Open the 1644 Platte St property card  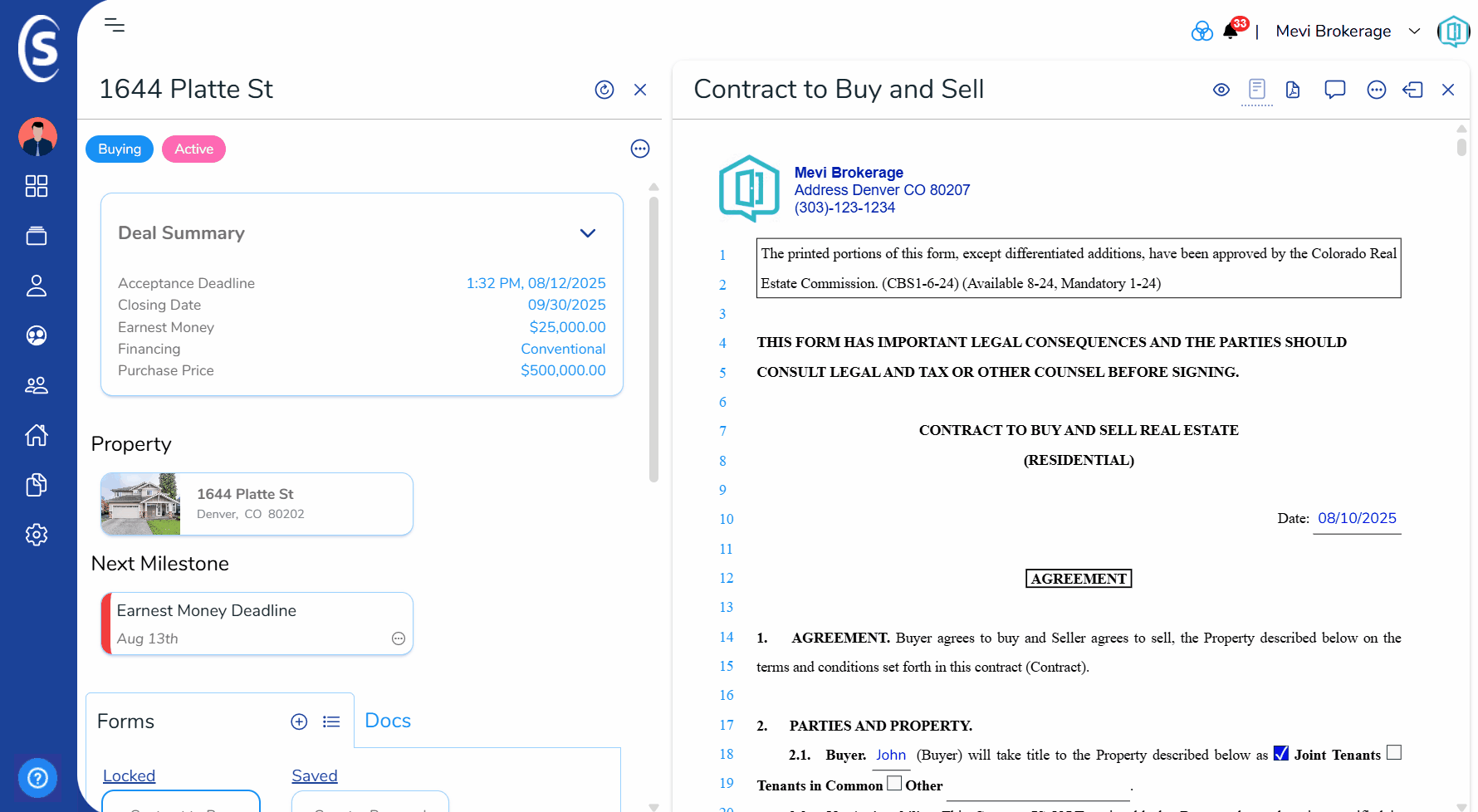(x=257, y=504)
